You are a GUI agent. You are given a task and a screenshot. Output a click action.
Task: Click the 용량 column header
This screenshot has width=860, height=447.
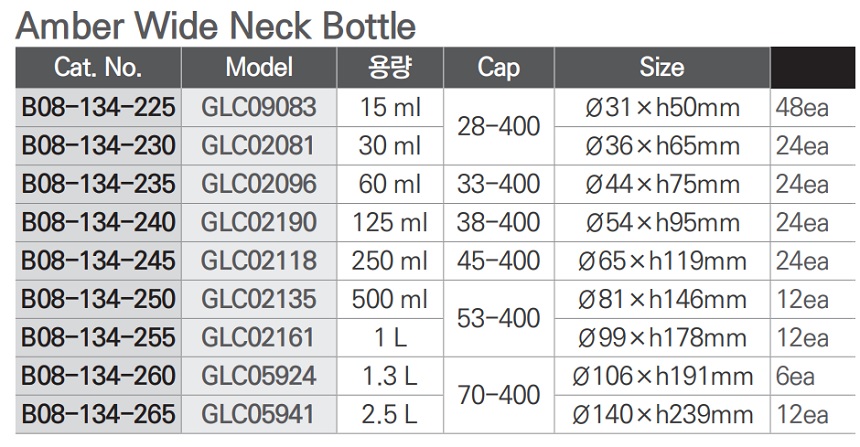pos(389,68)
